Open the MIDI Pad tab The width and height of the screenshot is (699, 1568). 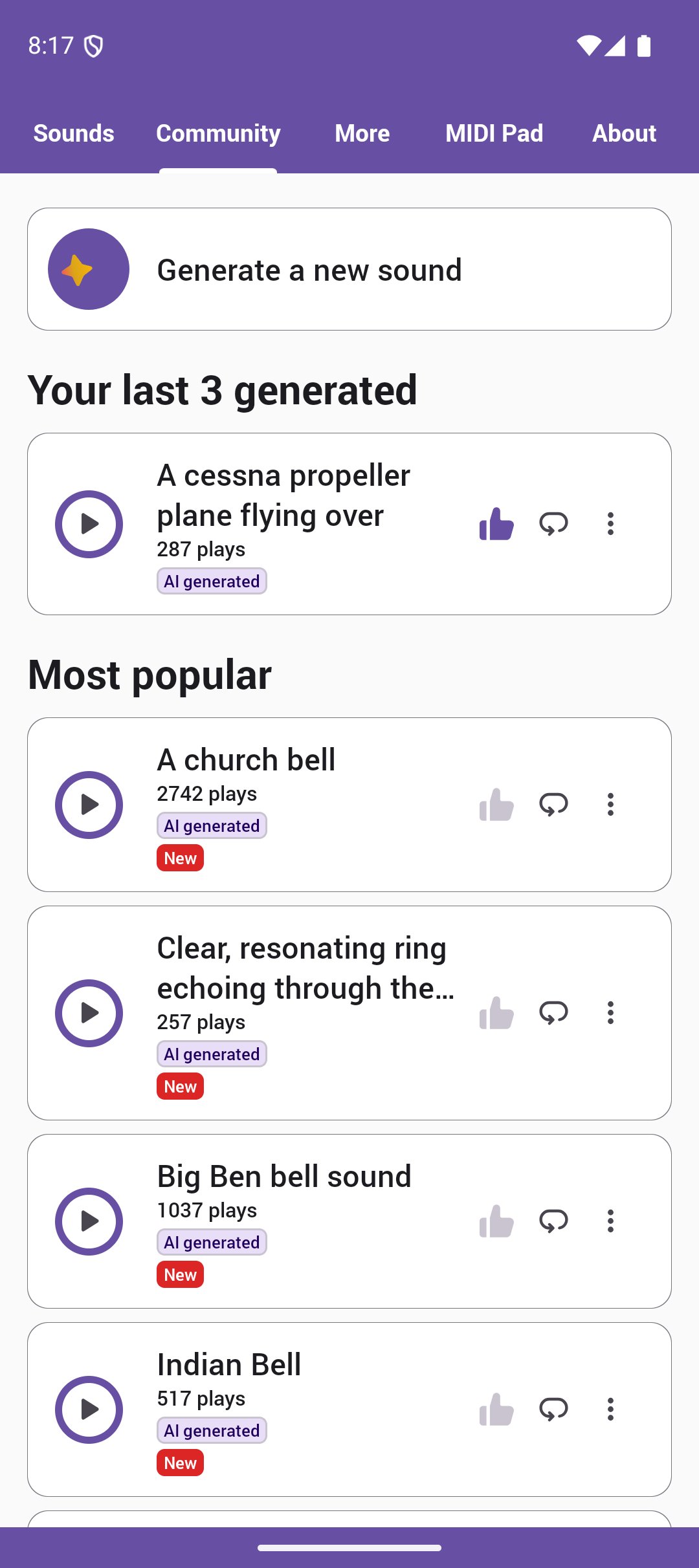click(x=494, y=133)
